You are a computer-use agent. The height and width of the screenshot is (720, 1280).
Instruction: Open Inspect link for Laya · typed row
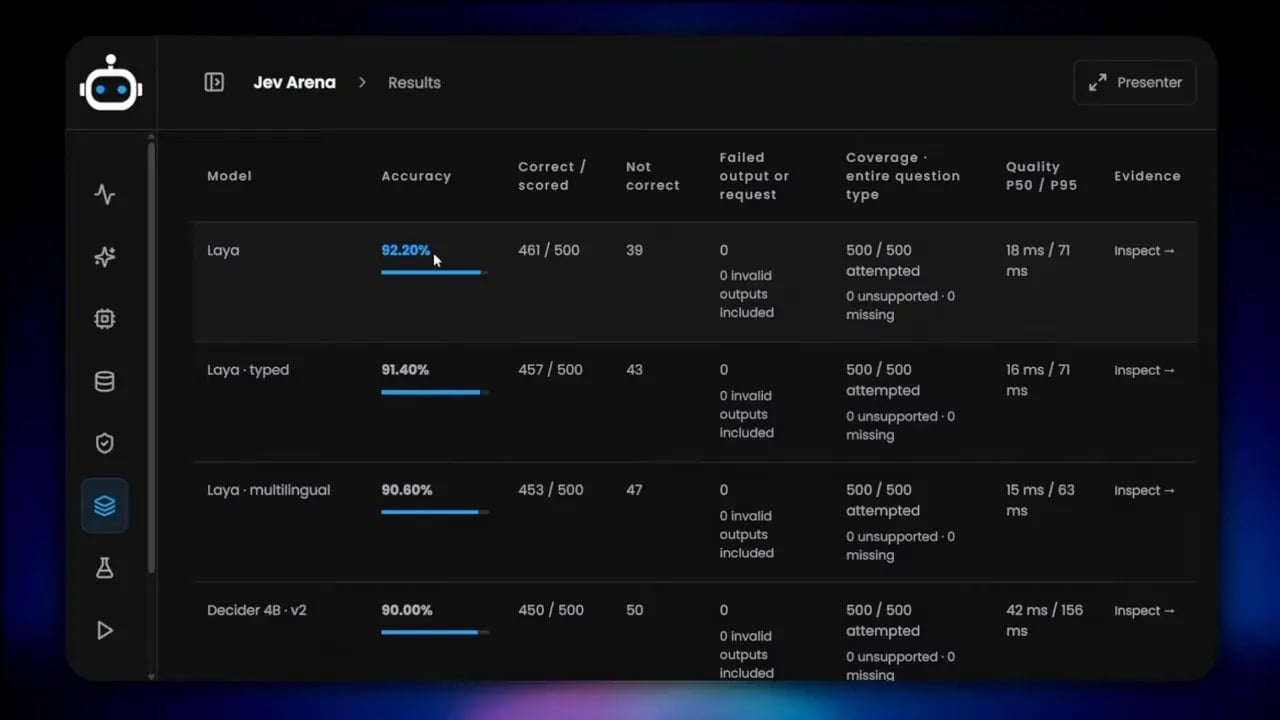pyautogui.click(x=1145, y=370)
